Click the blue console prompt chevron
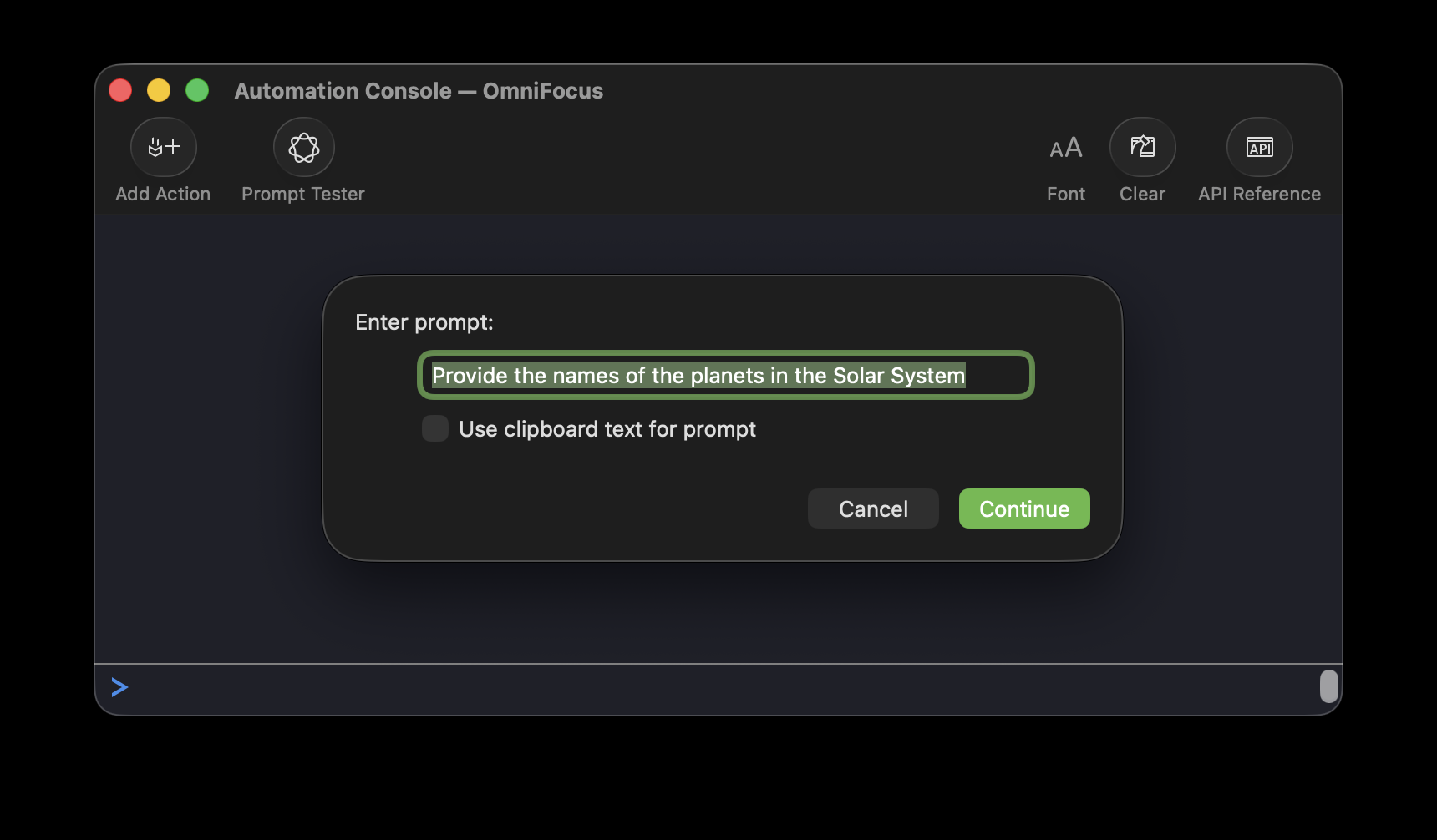Image resolution: width=1437 pixels, height=840 pixels. tap(119, 687)
